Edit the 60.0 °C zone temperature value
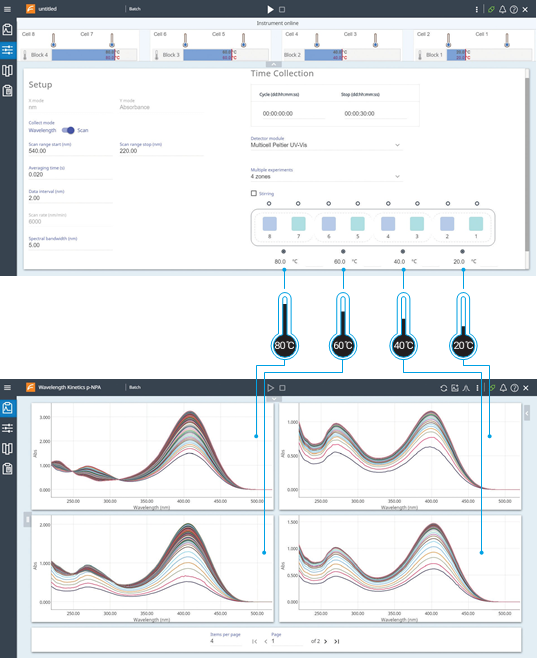This screenshot has width=539, height=659. pos(340,261)
